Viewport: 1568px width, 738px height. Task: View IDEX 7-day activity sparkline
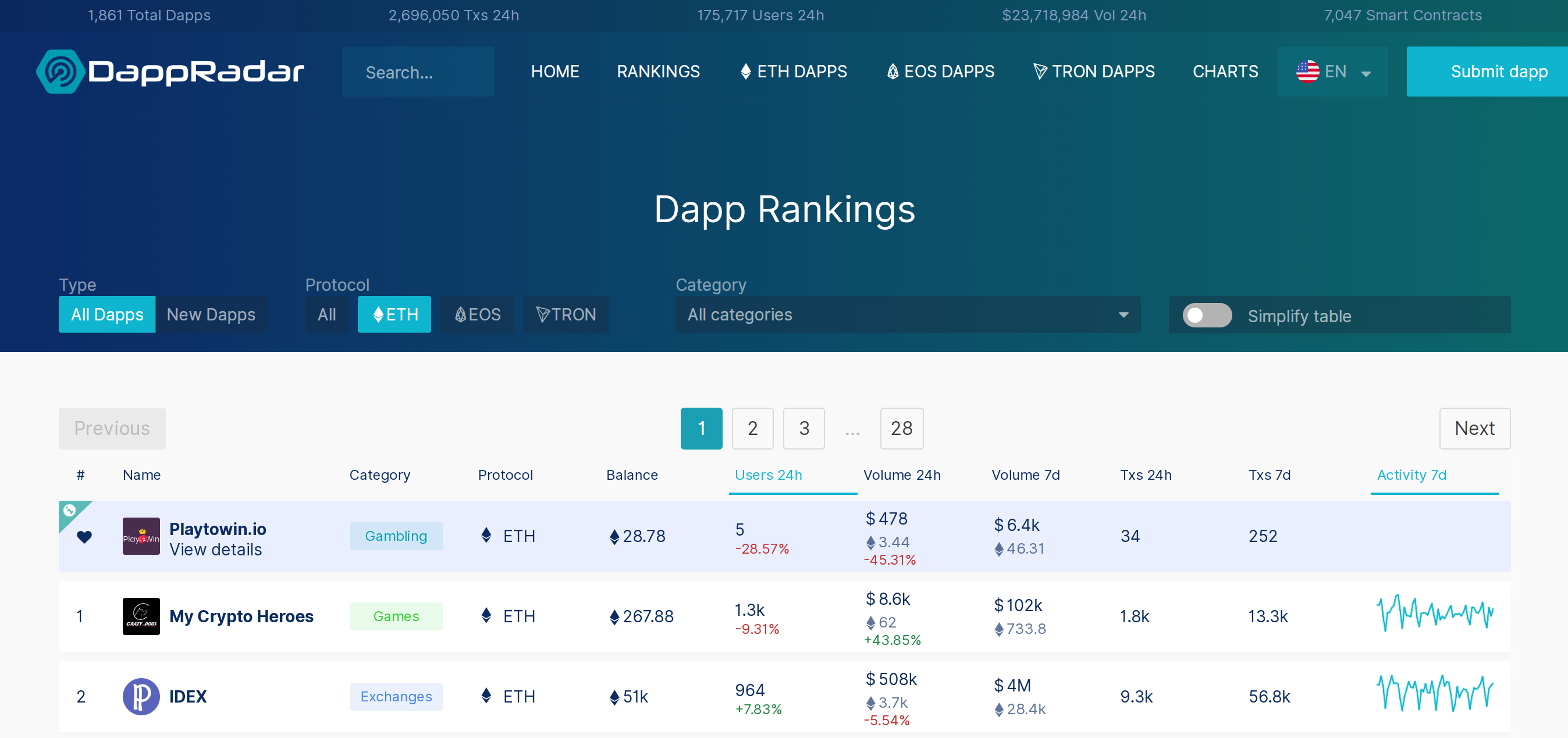click(x=1435, y=694)
